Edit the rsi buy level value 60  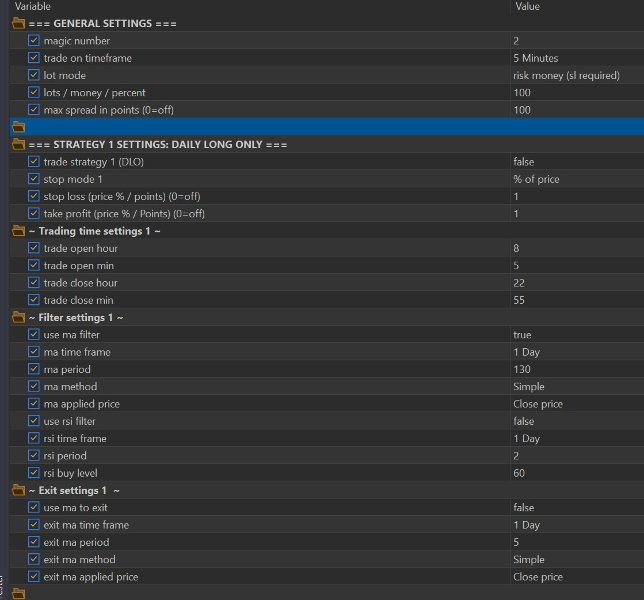(519, 473)
